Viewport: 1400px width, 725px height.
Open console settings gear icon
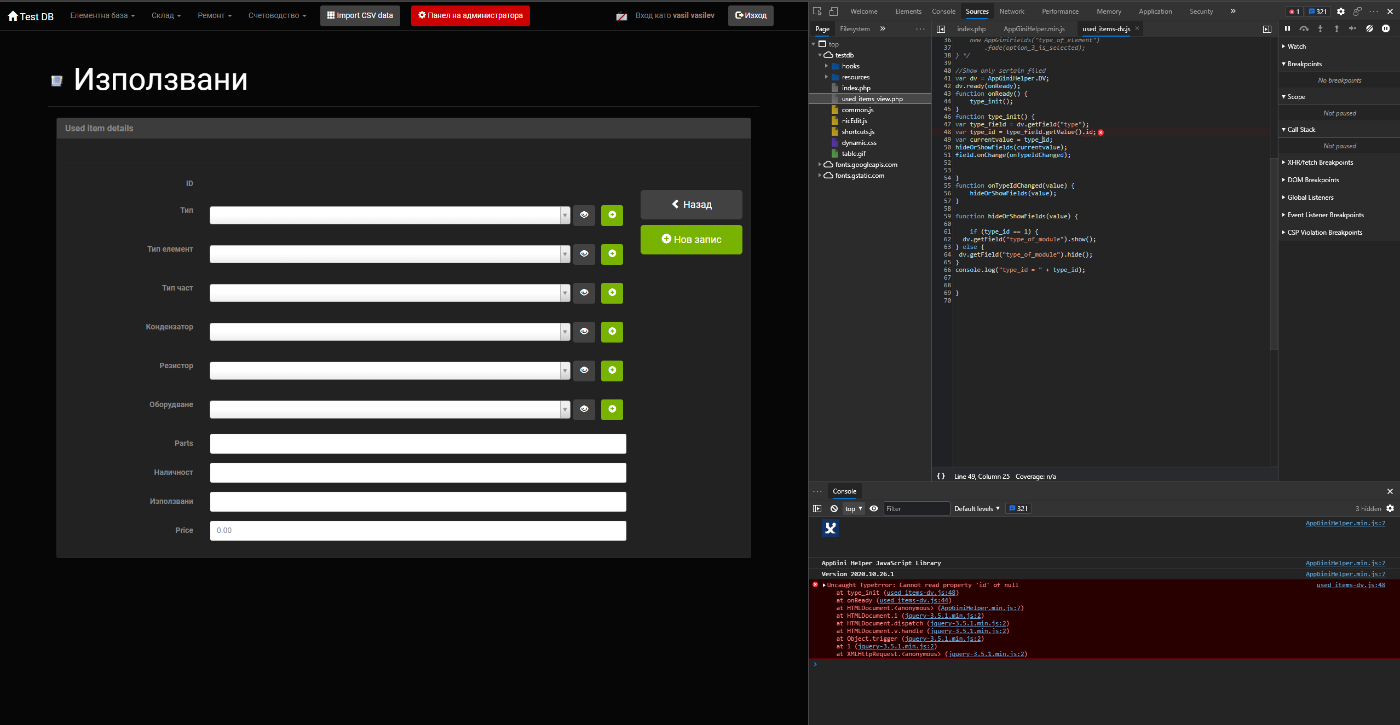pos(1389,508)
